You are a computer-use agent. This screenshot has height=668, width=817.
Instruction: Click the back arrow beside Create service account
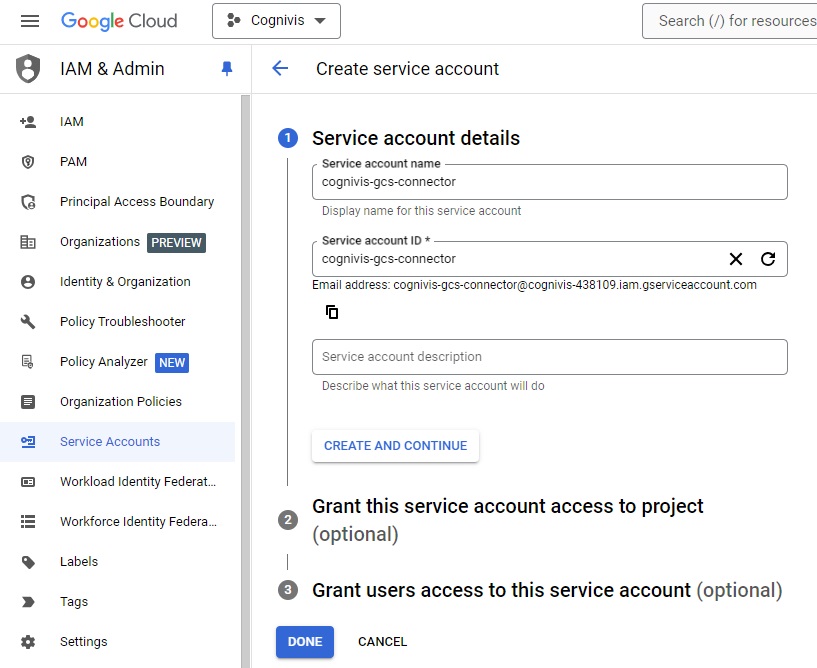point(280,69)
